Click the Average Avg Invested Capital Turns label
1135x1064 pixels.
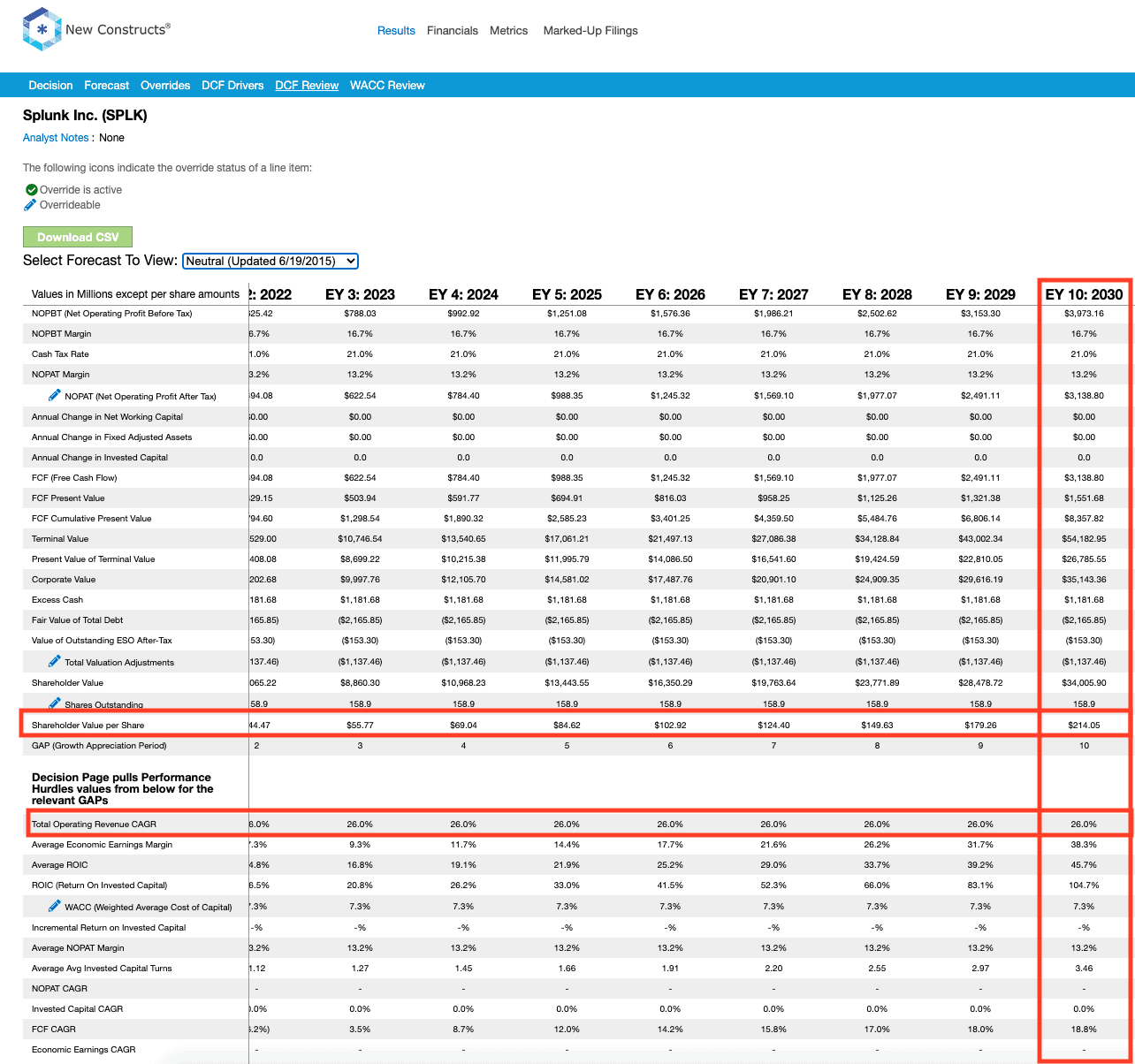pos(102,969)
